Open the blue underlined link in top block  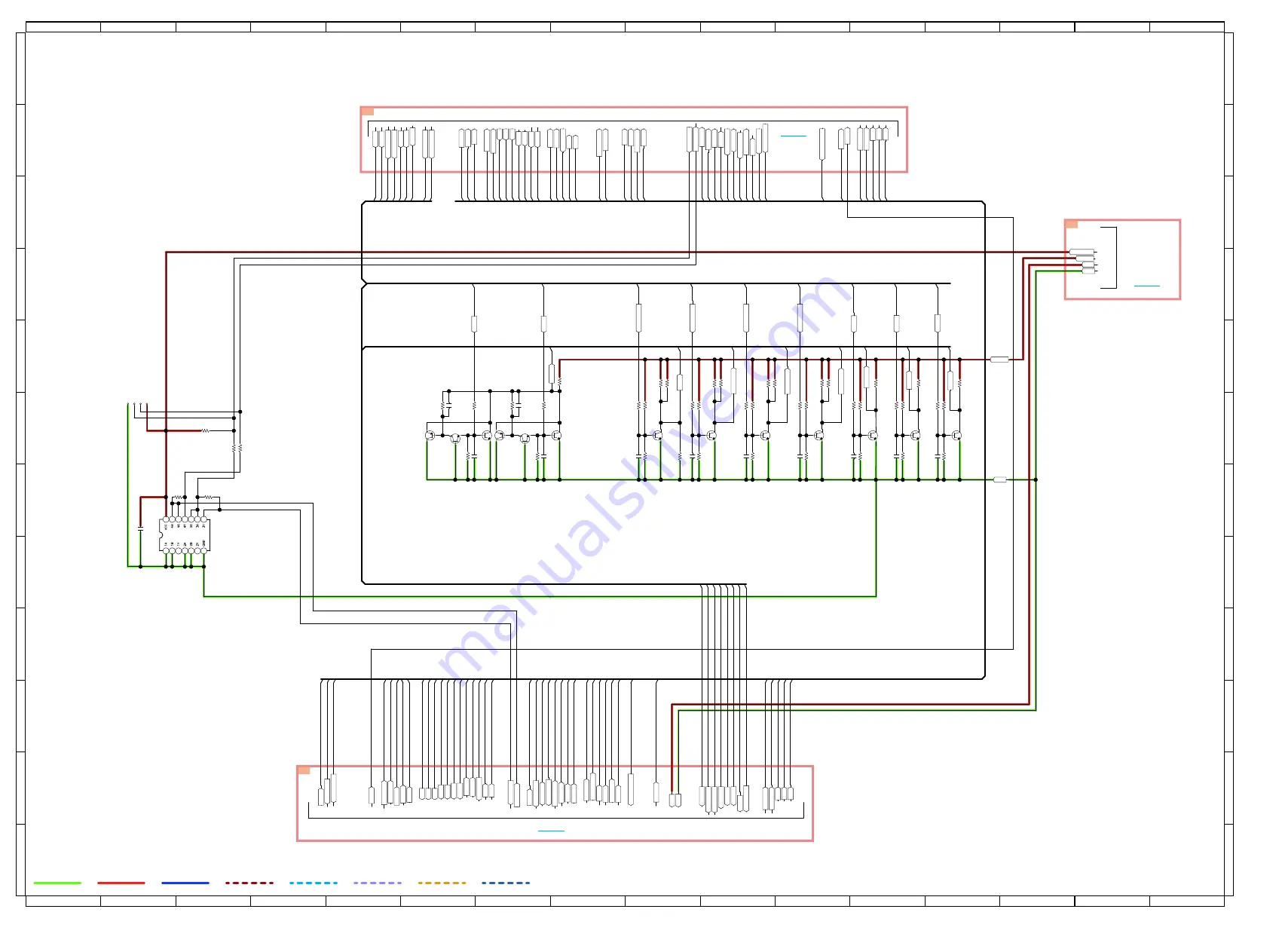tap(793, 136)
